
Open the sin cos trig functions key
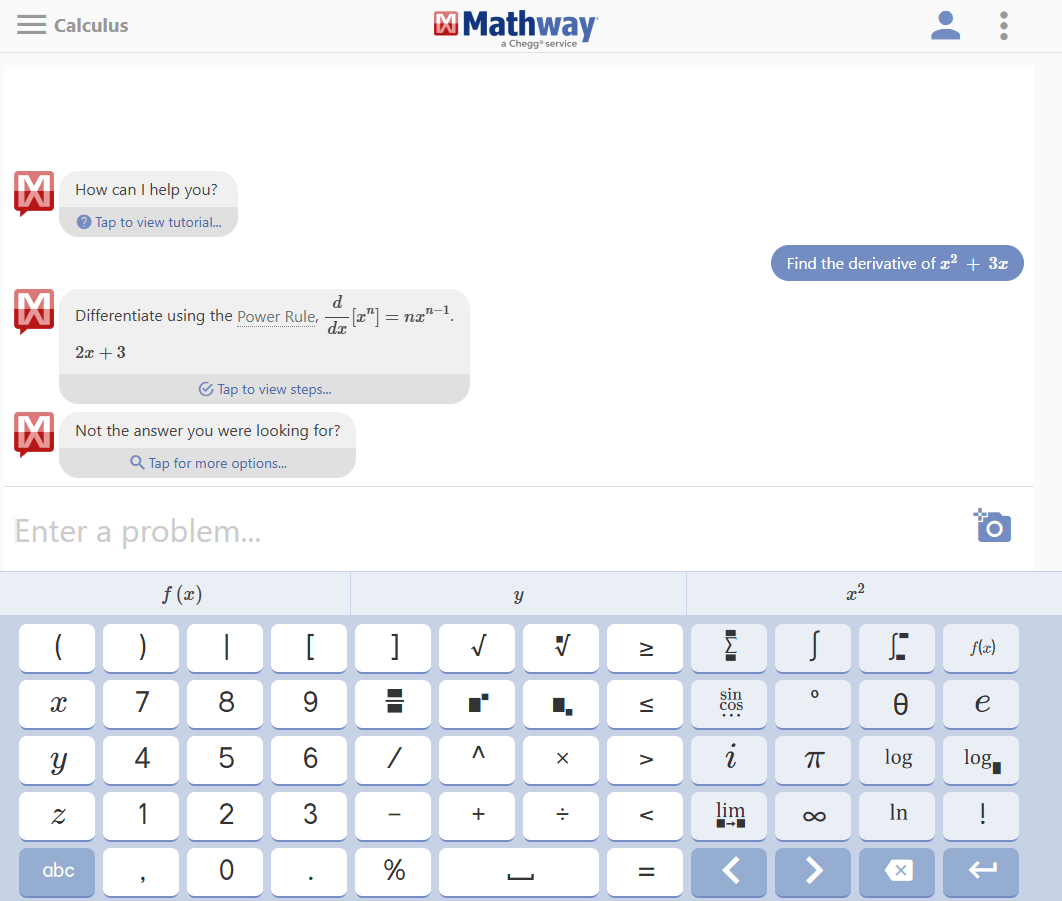[729, 704]
